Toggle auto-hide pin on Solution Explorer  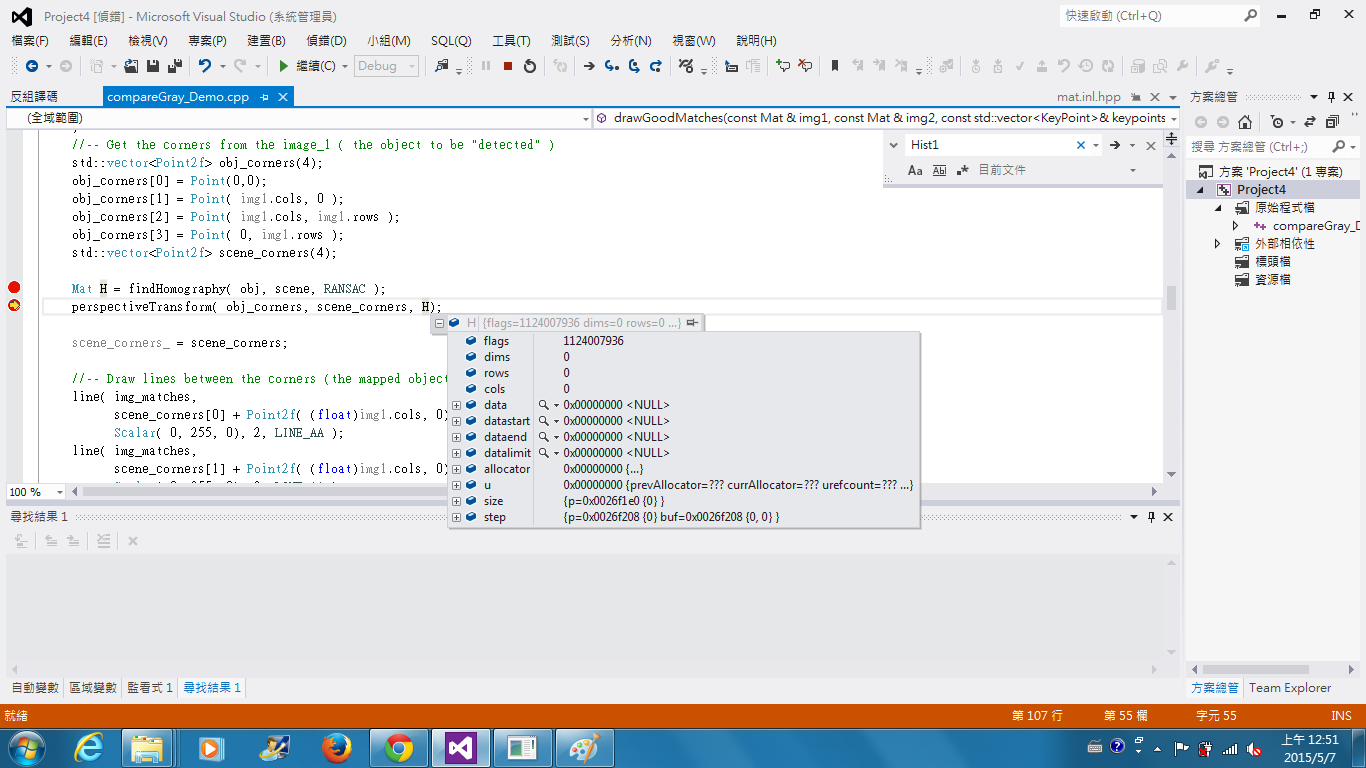(x=1331, y=97)
